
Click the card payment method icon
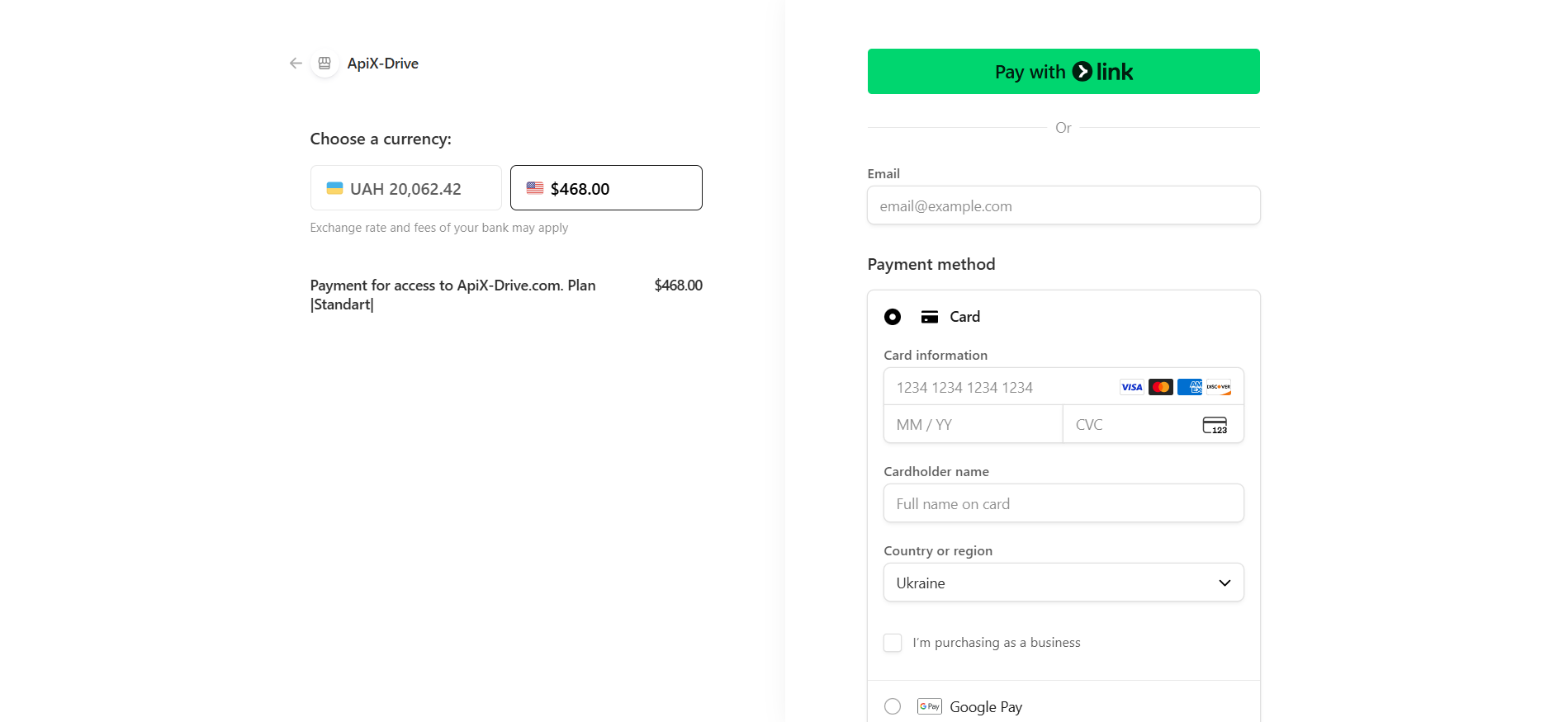pyautogui.click(x=930, y=317)
